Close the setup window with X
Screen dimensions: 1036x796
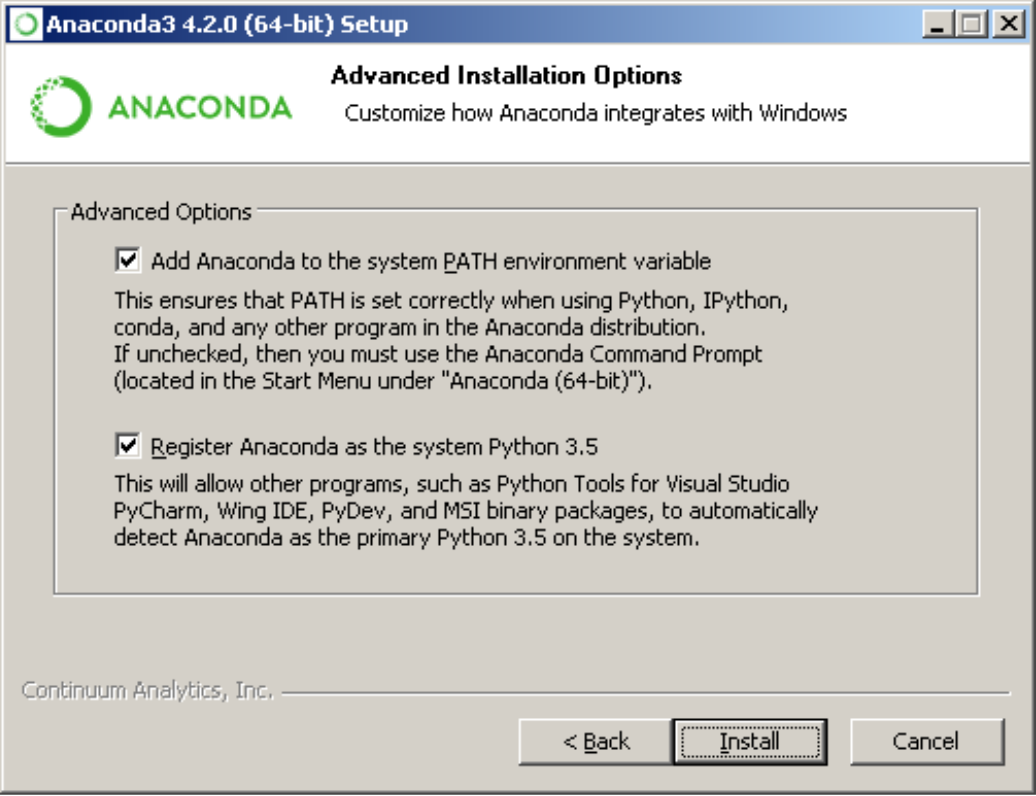[x=1005, y=25]
